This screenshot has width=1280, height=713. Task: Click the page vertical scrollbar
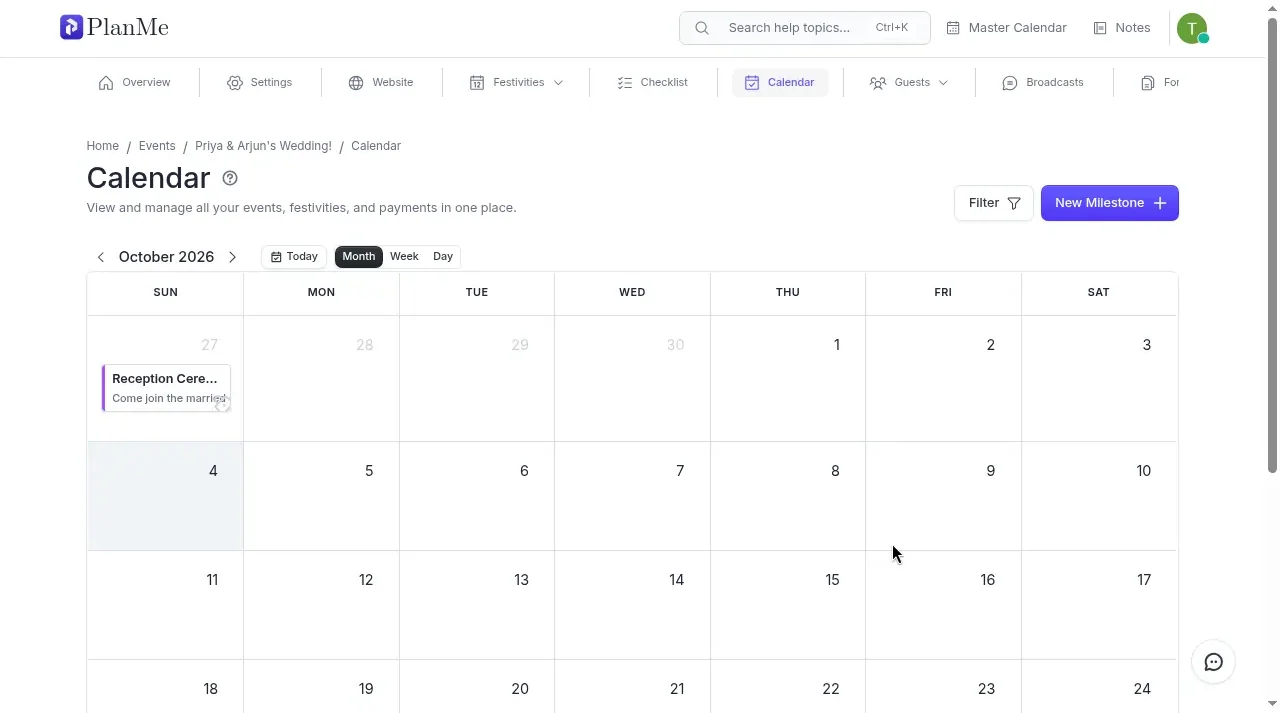tap(1272, 245)
